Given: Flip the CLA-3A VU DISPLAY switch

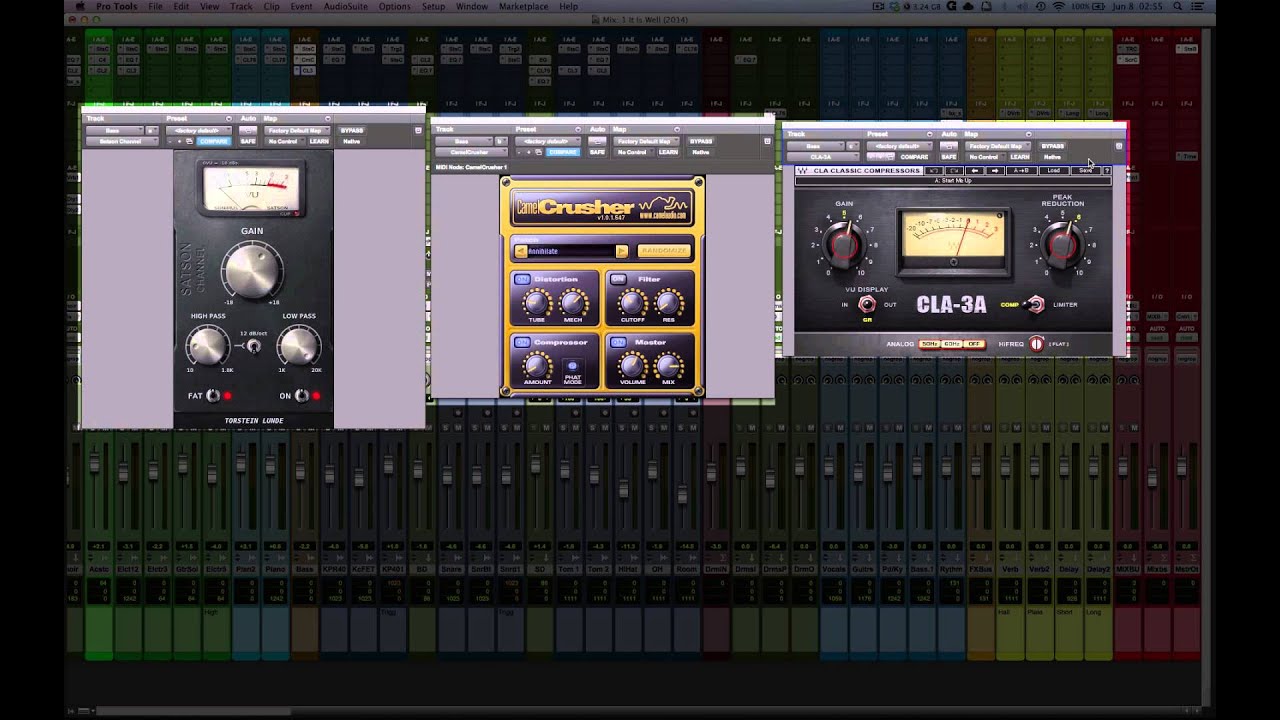Looking at the screenshot, I should 866,304.
